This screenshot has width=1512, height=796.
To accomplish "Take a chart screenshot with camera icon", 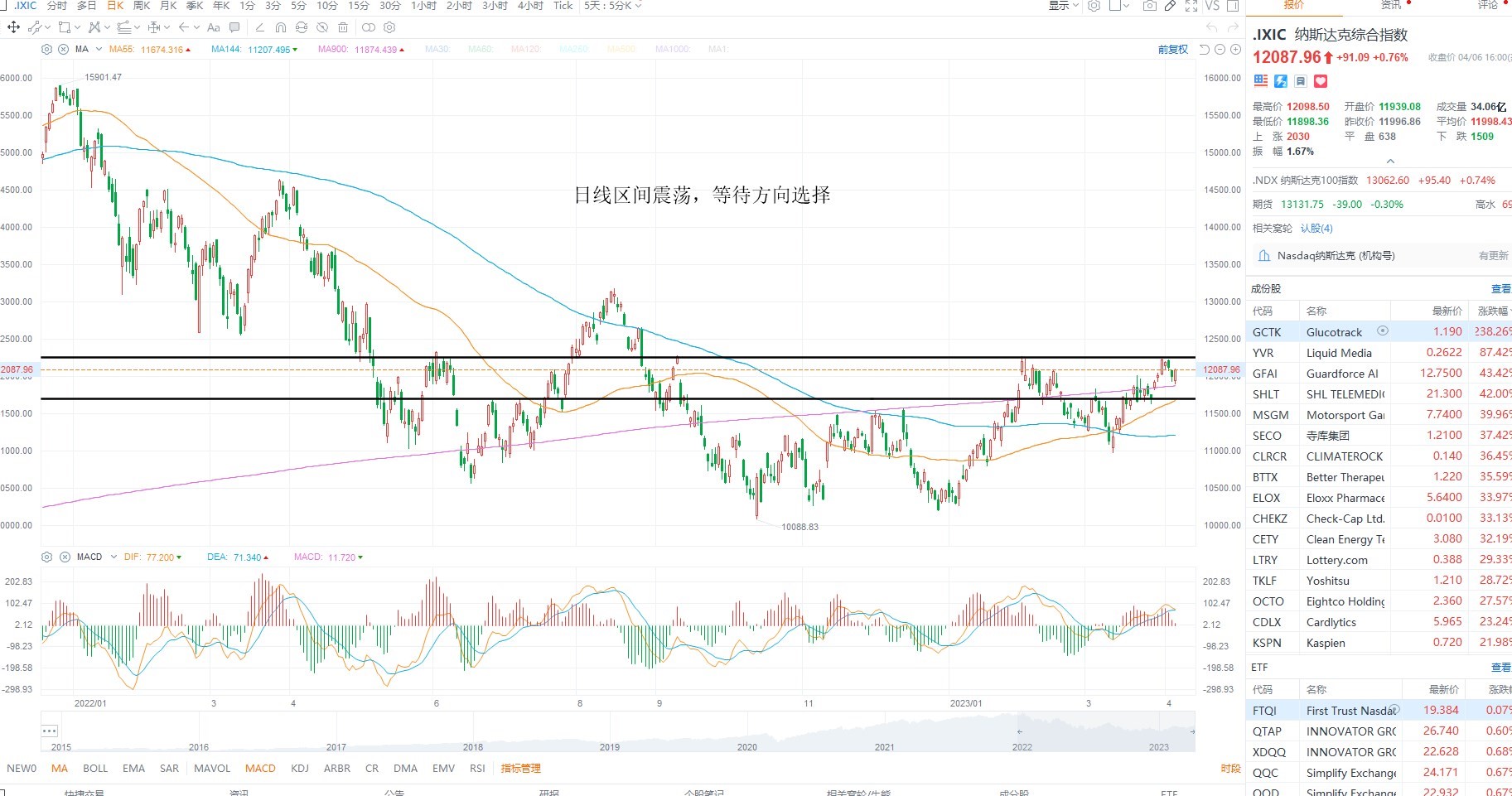I will [1149, 6].
